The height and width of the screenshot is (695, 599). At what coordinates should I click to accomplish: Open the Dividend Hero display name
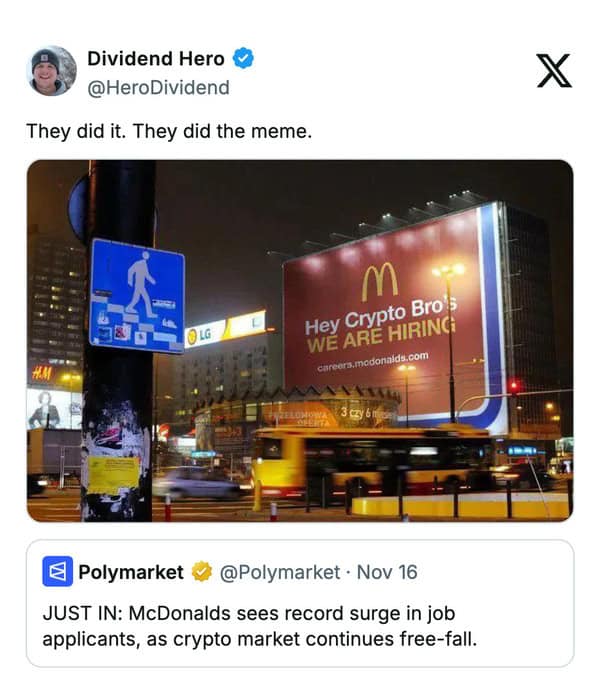[156, 59]
